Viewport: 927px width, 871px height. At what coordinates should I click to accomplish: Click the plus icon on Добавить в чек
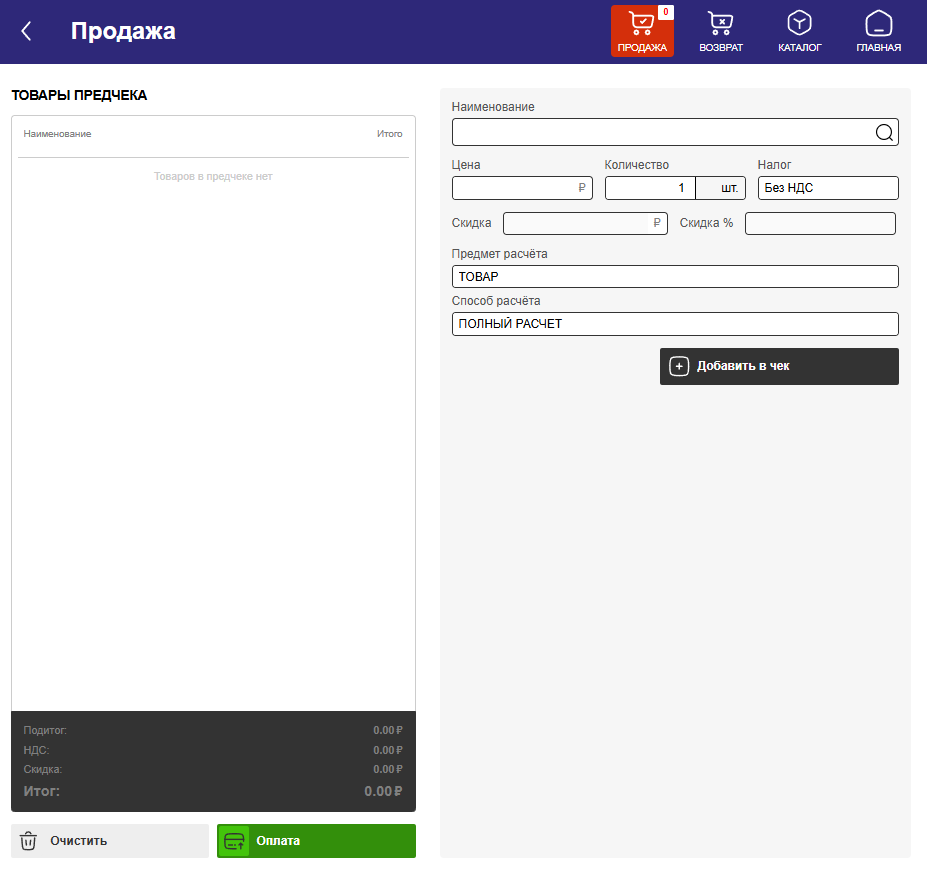679,366
